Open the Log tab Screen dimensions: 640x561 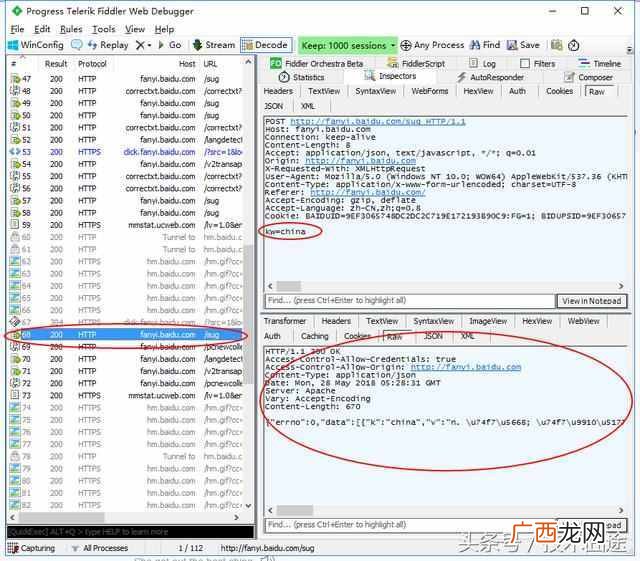click(x=482, y=64)
